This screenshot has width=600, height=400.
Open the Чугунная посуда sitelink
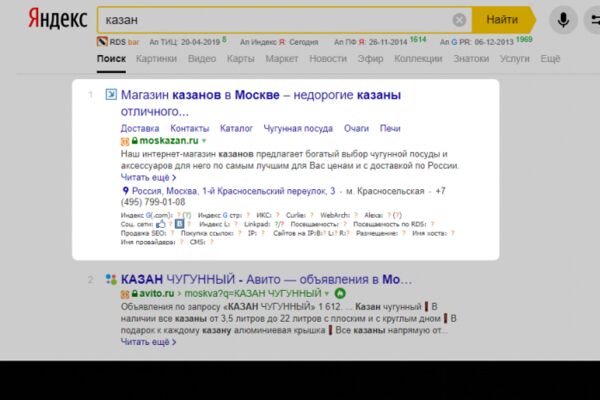coord(298,128)
